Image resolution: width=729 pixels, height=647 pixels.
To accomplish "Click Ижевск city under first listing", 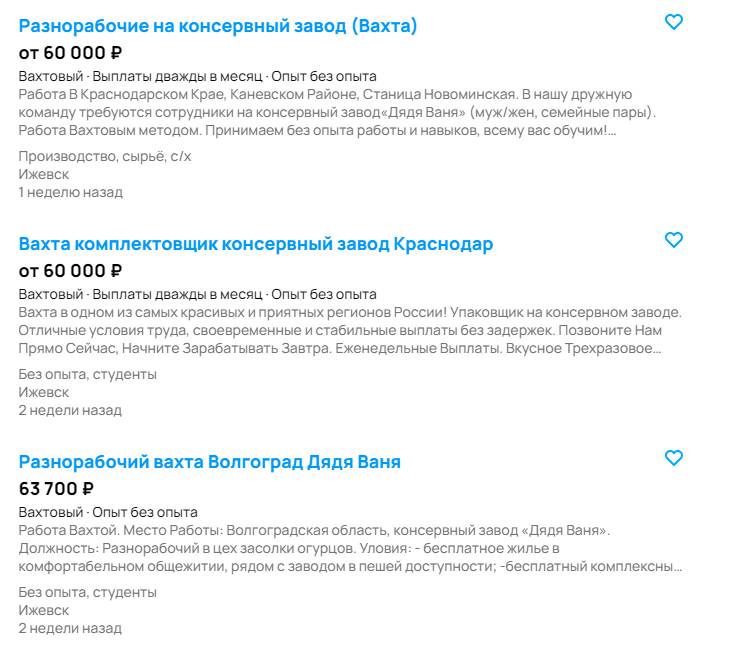I will (x=44, y=174).
